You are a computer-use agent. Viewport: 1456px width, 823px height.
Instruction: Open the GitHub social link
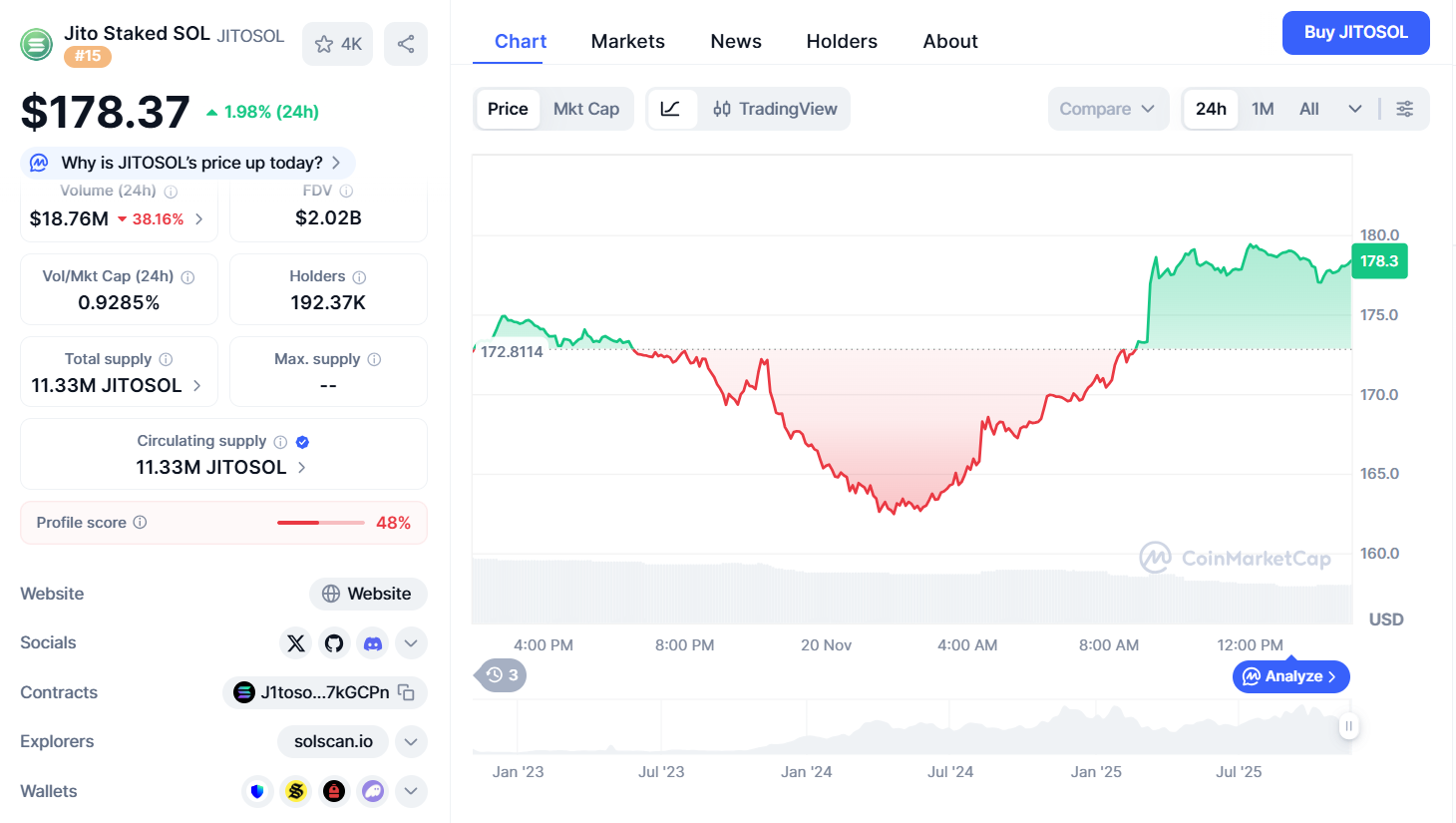tap(334, 643)
